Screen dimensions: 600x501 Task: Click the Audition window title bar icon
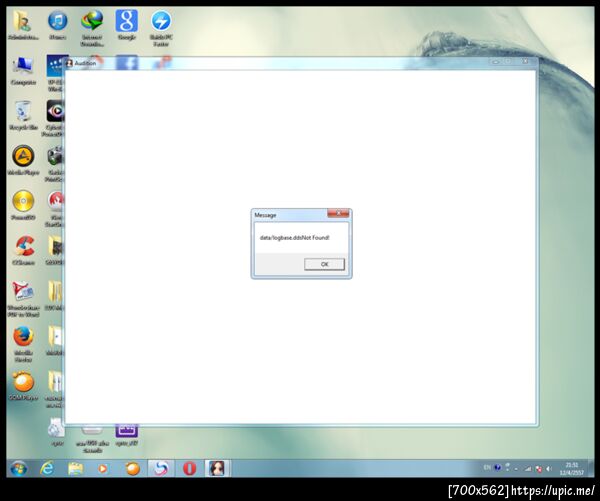pos(69,63)
